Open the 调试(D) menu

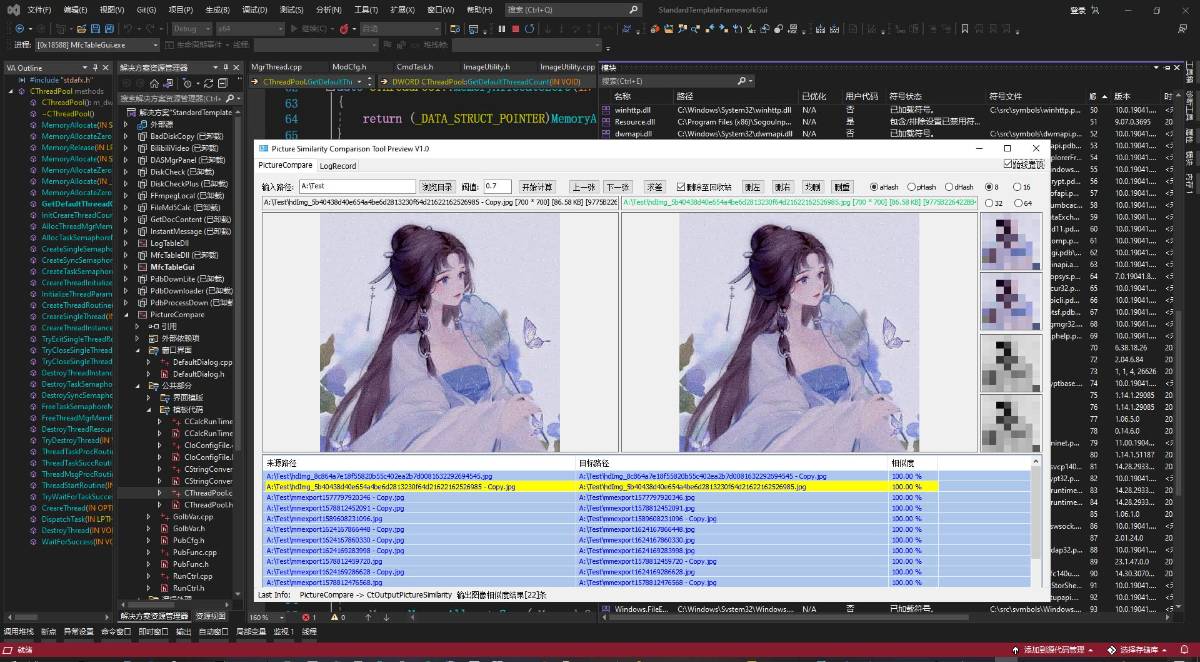coord(254,9)
